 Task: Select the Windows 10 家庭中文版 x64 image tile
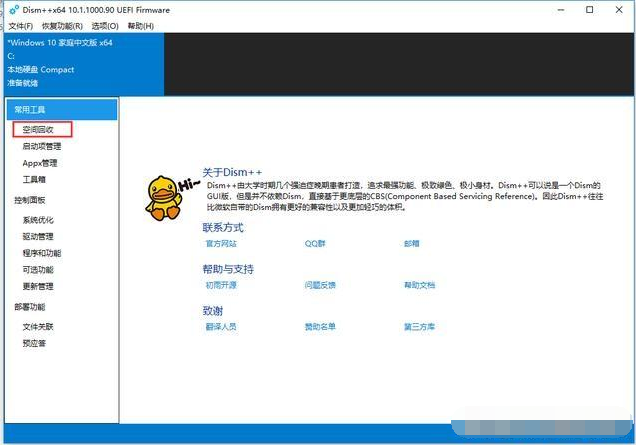coord(84,64)
